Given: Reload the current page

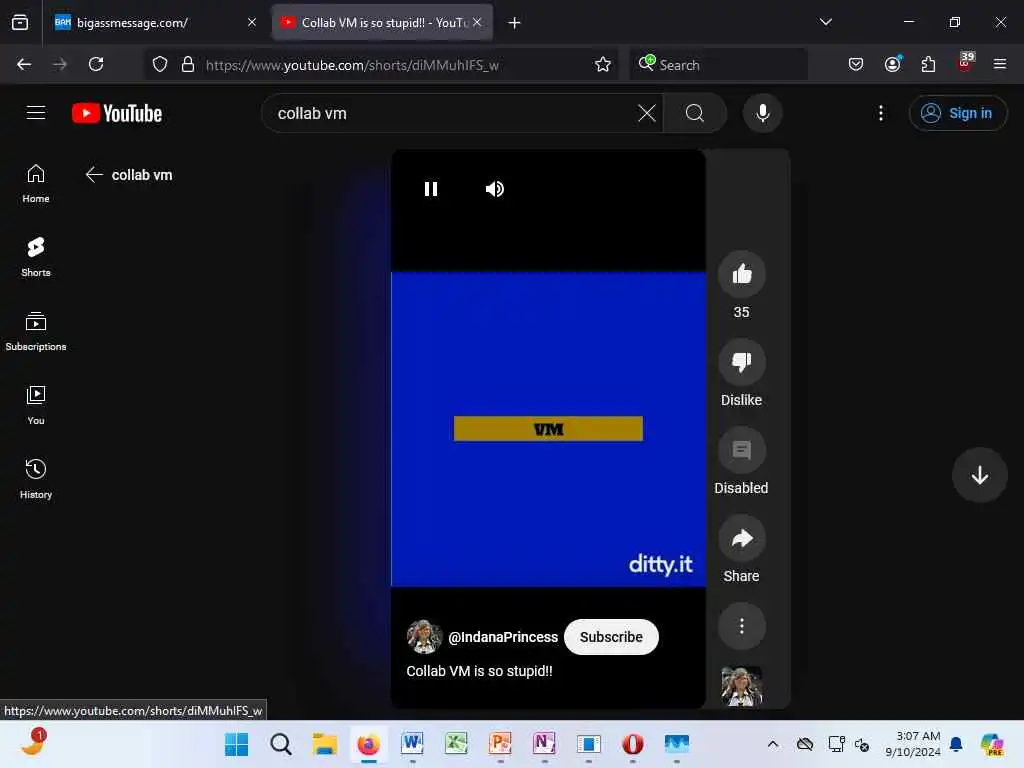Looking at the screenshot, I should (x=96, y=64).
